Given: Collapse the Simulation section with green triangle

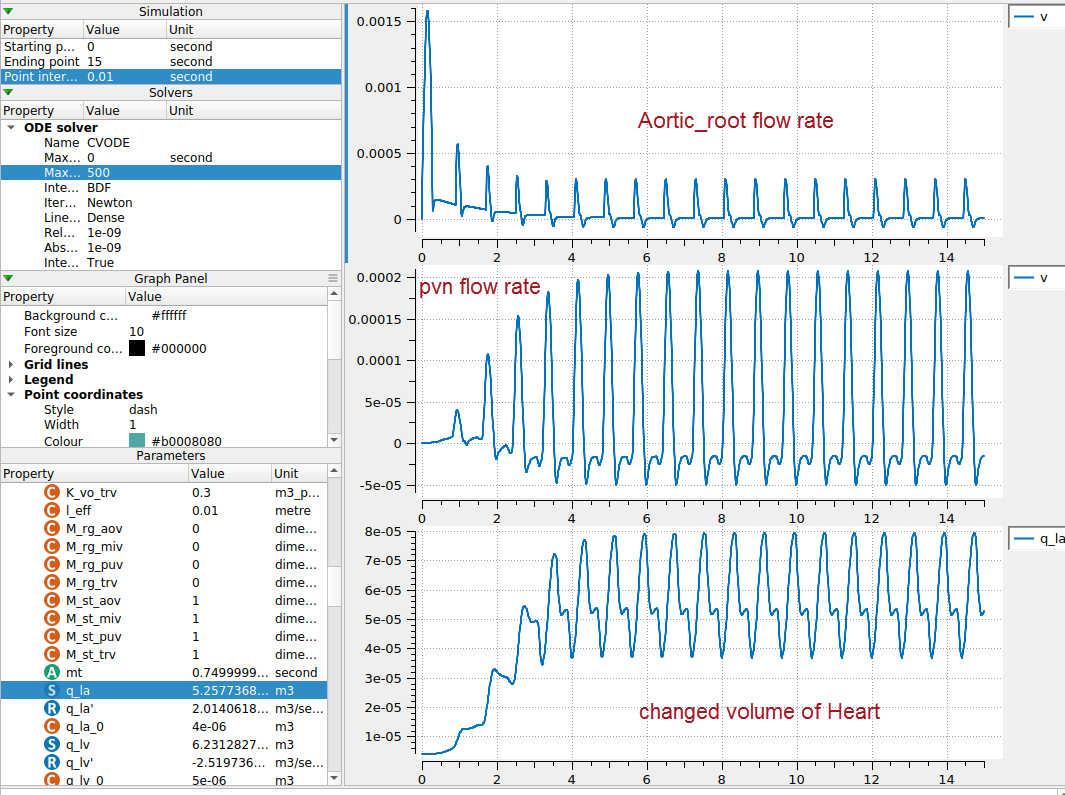Looking at the screenshot, I should (x=8, y=11).
